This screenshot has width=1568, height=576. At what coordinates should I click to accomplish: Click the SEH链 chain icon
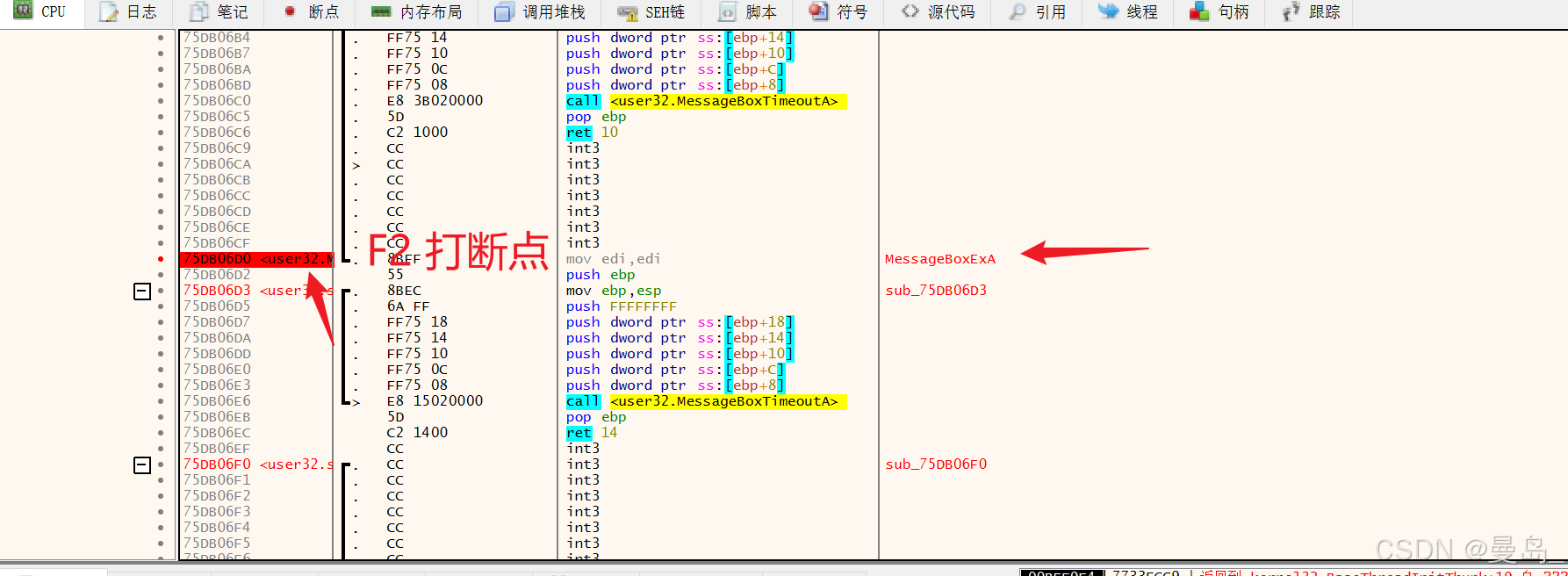628,12
